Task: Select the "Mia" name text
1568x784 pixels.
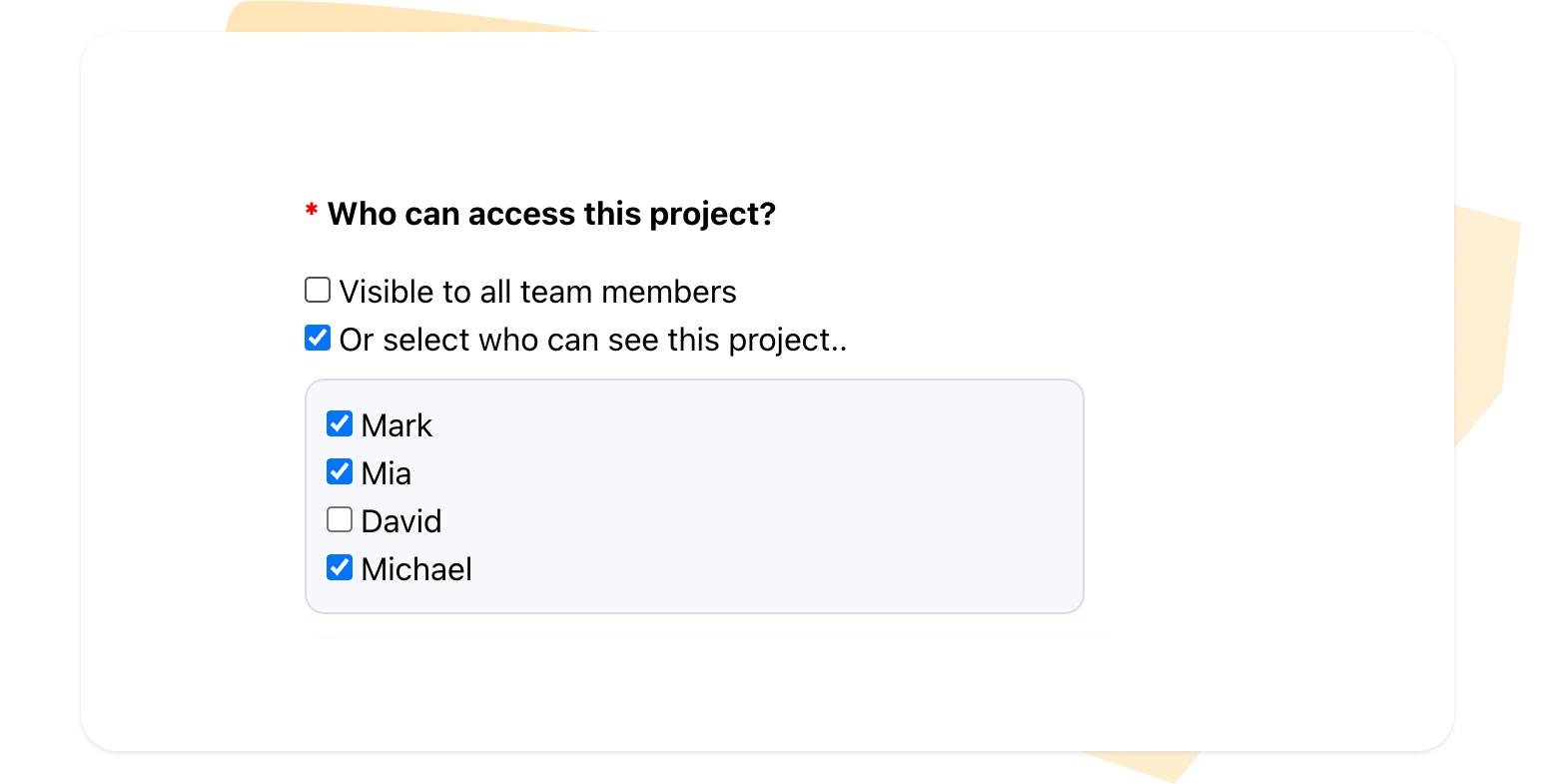Action: pyautogui.click(x=386, y=473)
